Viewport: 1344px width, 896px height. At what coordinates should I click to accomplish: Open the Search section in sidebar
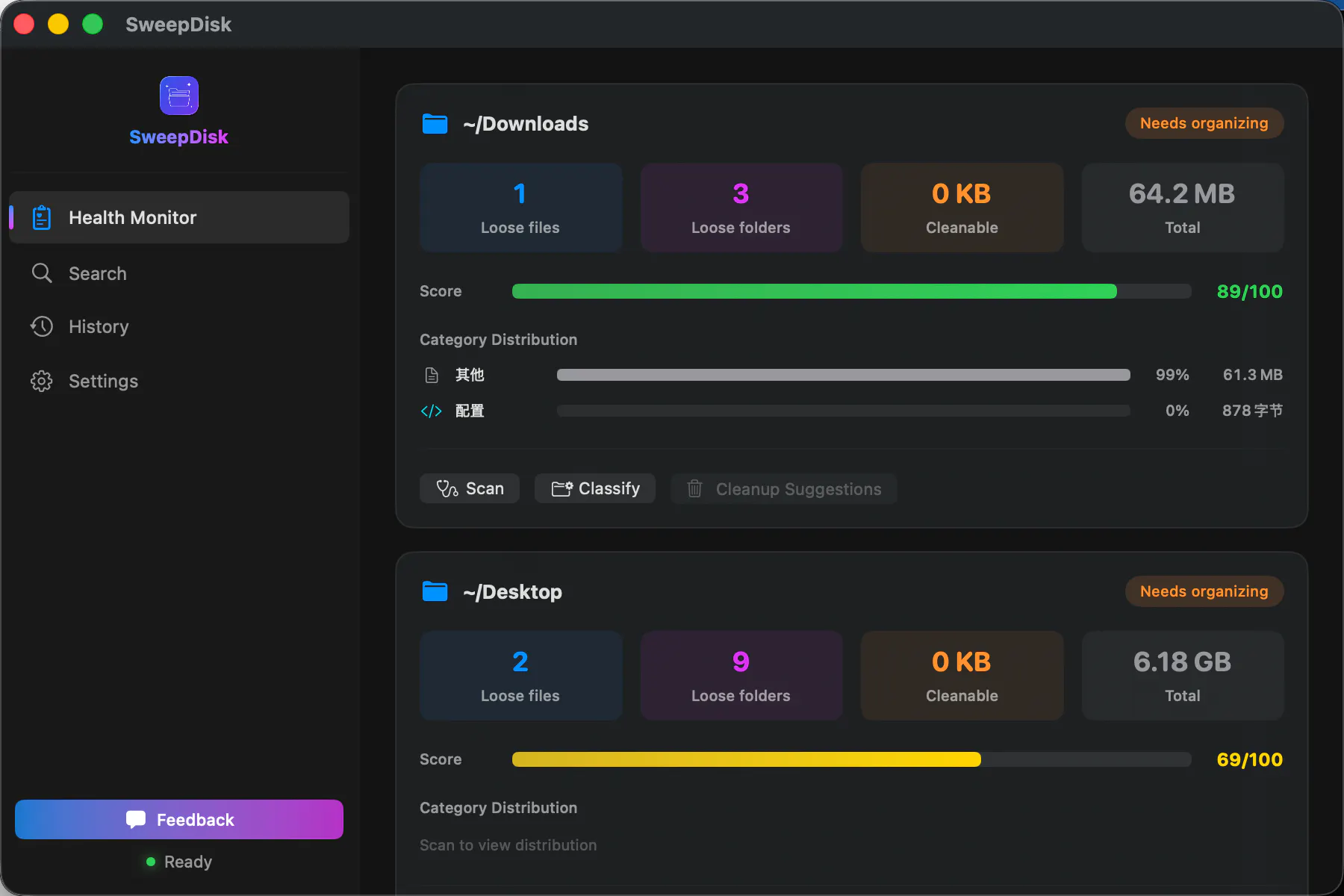(x=179, y=273)
